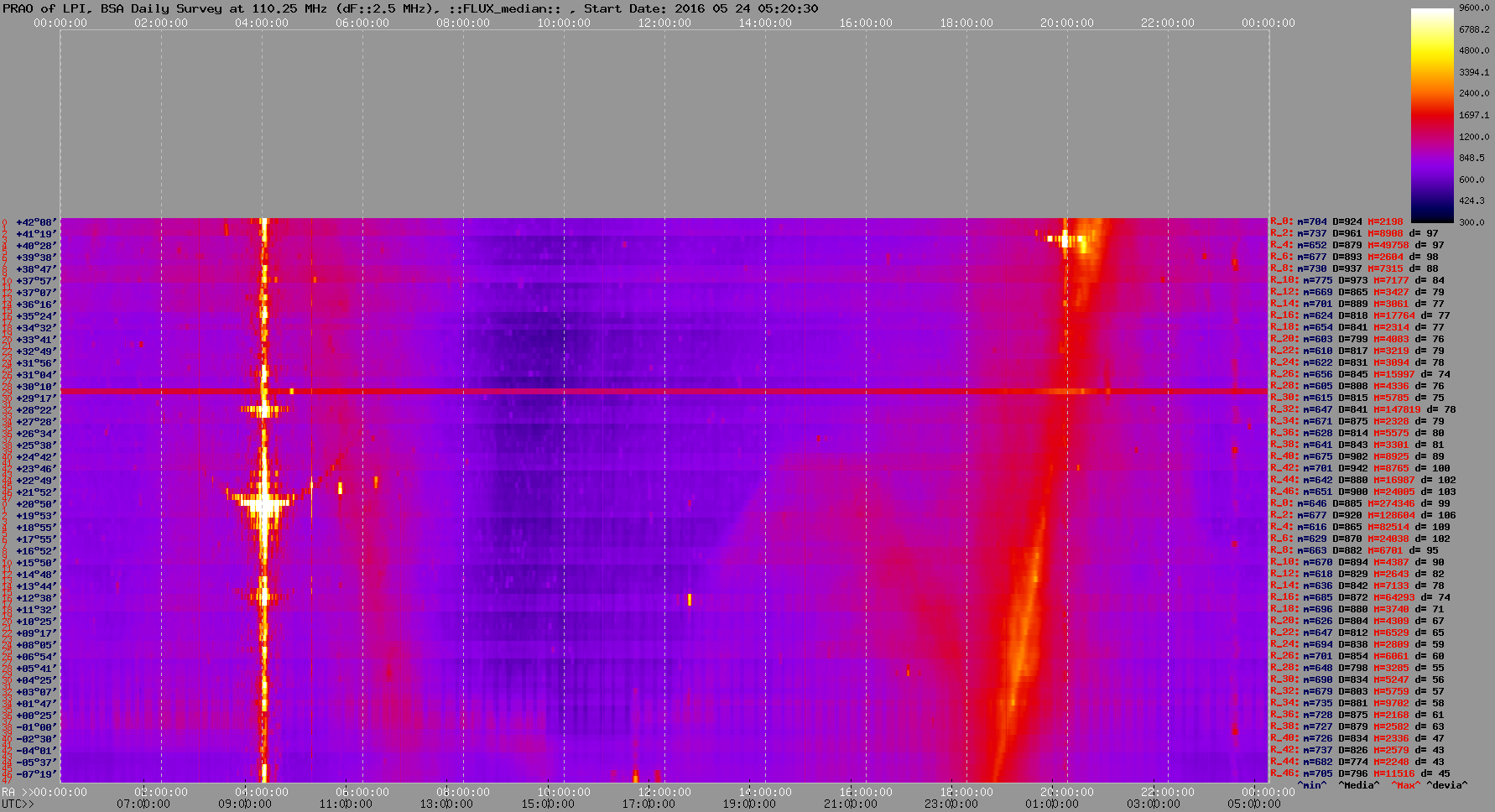Click the stats row with M=2198
The width and height of the screenshot is (1495, 812).
coord(1336,222)
